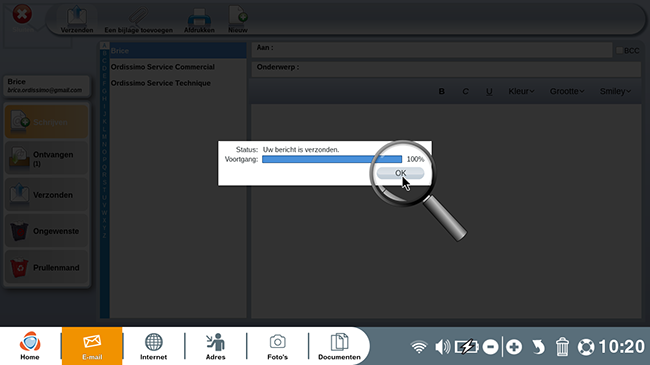Click OK in the message sent dialog

(400, 173)
